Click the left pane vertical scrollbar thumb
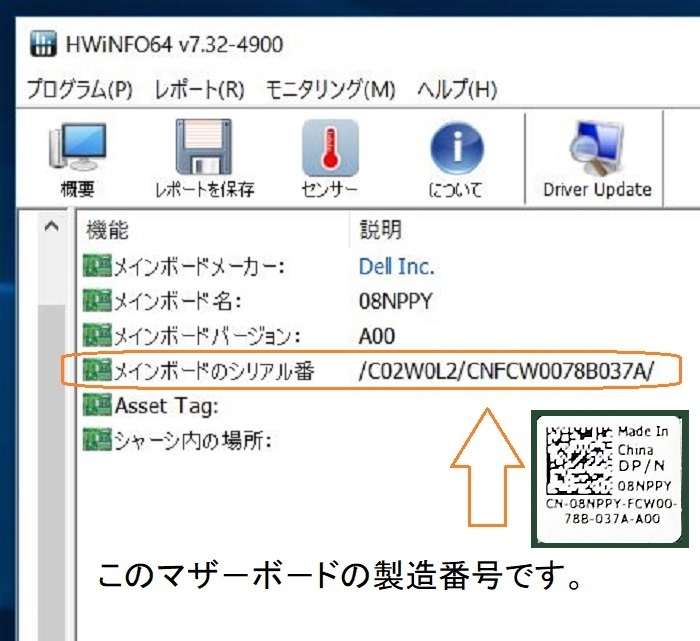The width and height of the screenshot is (700, 641). click(x=52, y=473)
